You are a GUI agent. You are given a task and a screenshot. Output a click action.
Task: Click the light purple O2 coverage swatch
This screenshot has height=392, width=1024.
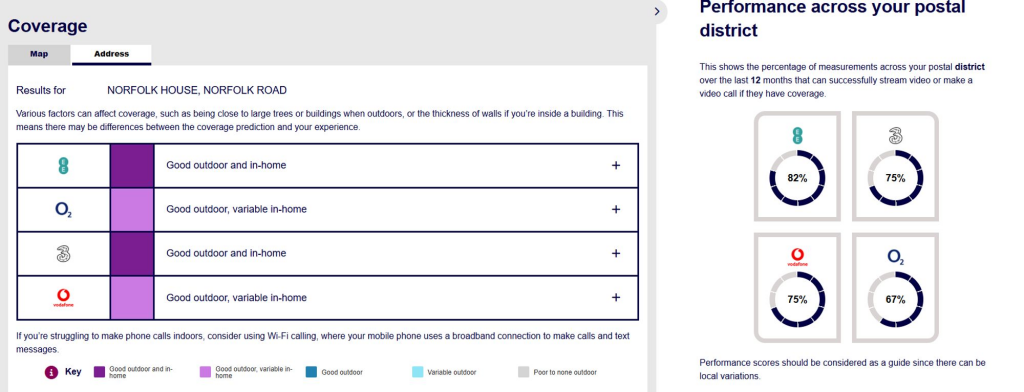[132, 210]
